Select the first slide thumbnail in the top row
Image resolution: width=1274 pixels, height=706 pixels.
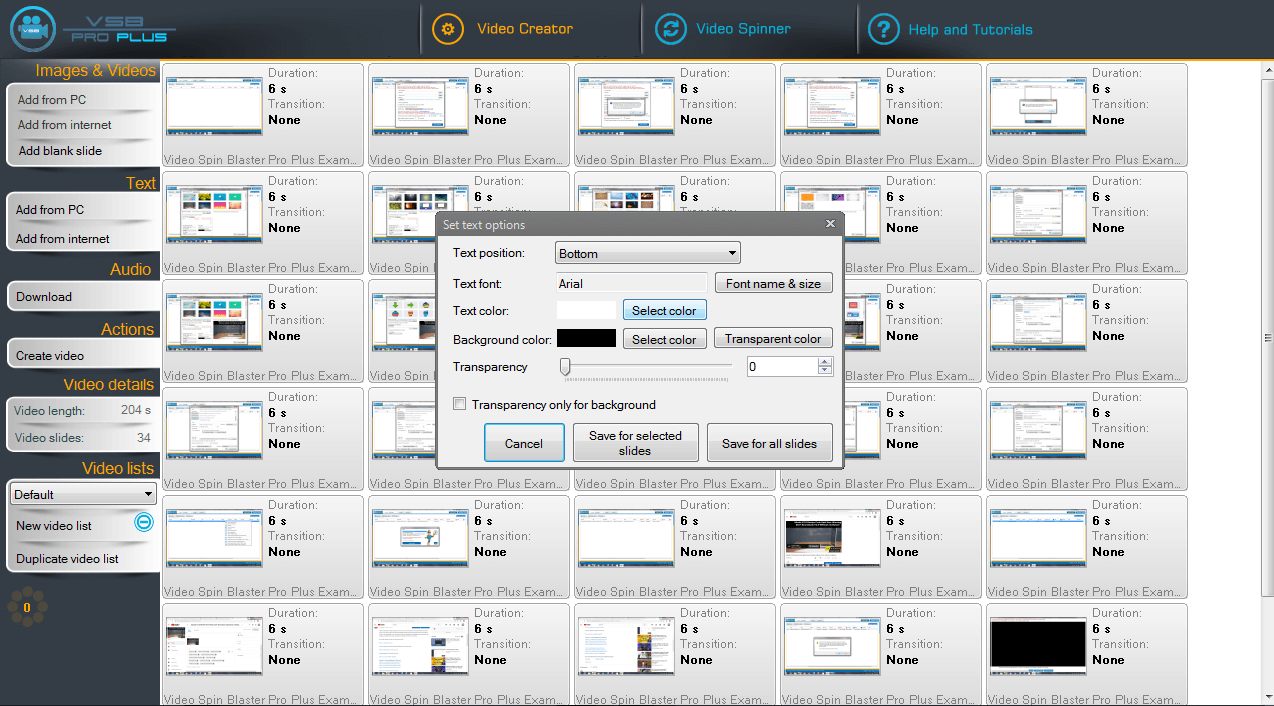tap(213, 104)
